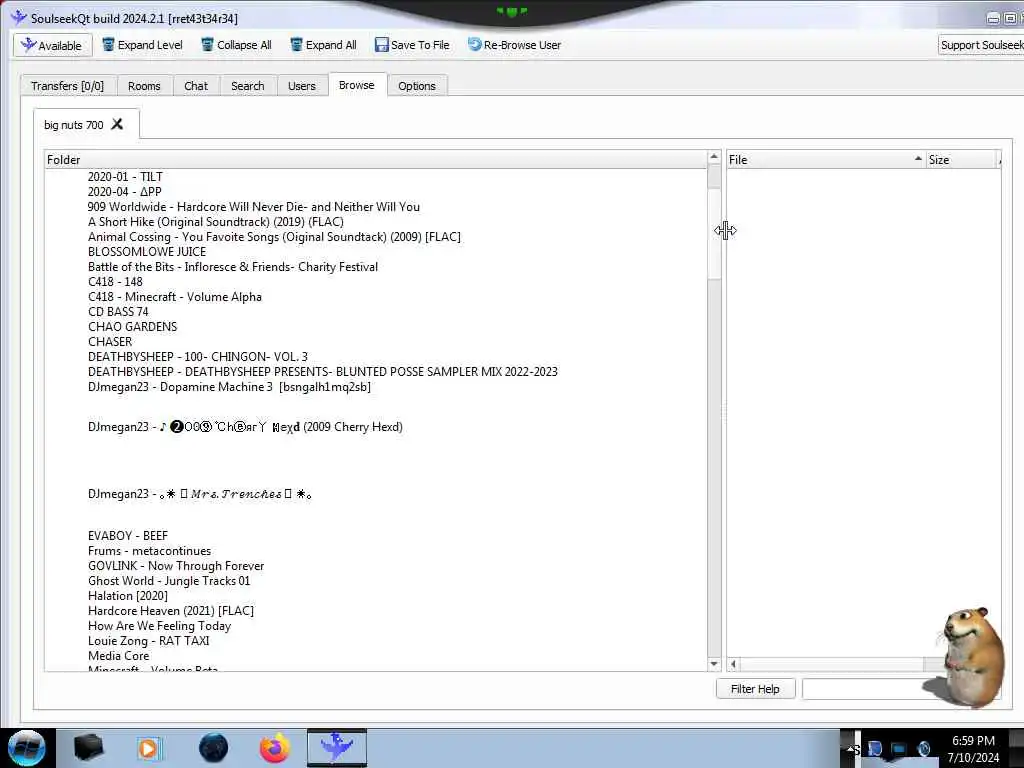Select Battle of the Bits Charity Festival folder
The width and height of the screenshot is (1024, 768).
click(x=233, y=267)
